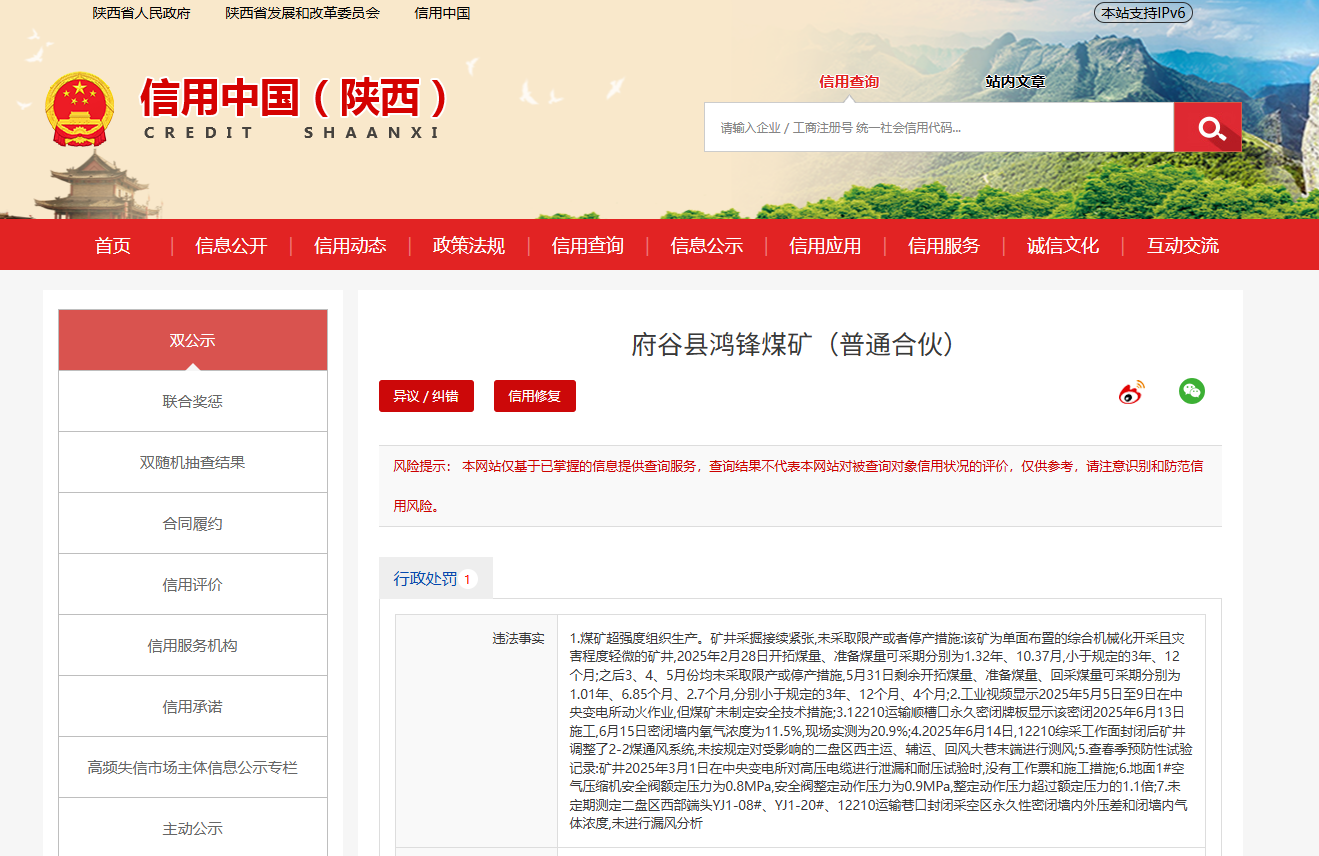Select 信用服务机构 in the sidebar
Image resolution: width=1319 pixels, height=856 pixels.
(x=193, y=645)
